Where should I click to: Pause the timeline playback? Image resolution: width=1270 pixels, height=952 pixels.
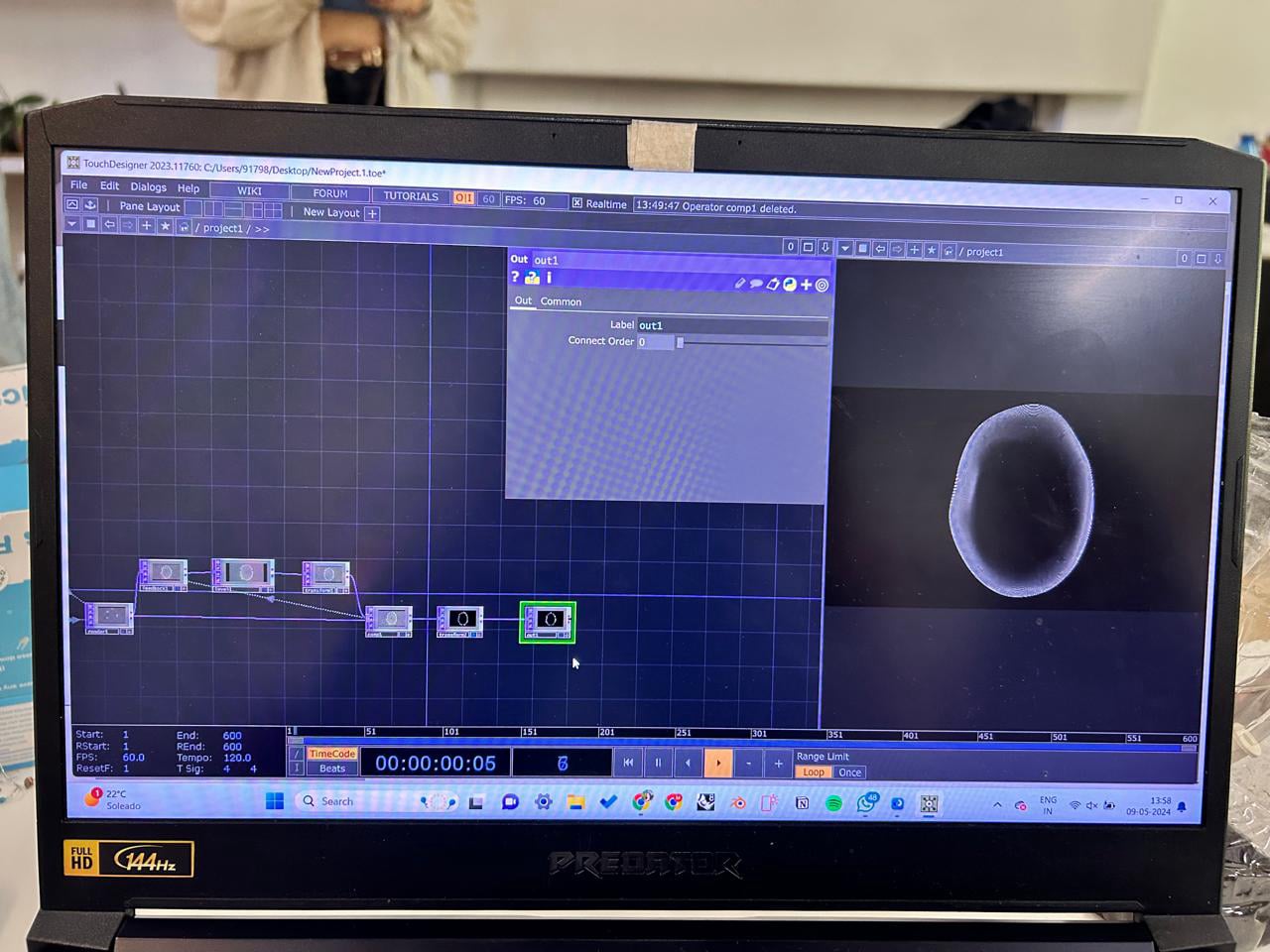click(x=658, y=763)
